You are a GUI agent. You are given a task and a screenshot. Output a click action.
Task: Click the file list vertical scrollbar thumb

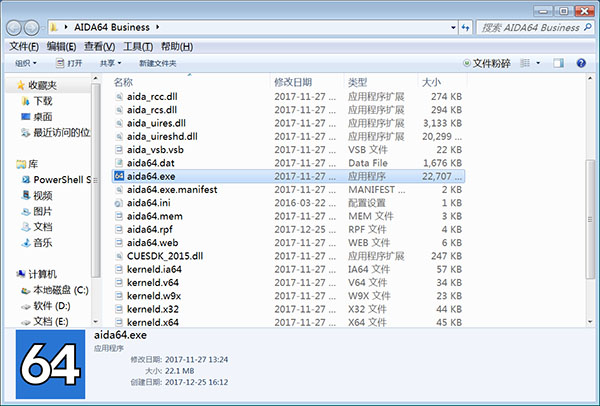click(590, 220)
